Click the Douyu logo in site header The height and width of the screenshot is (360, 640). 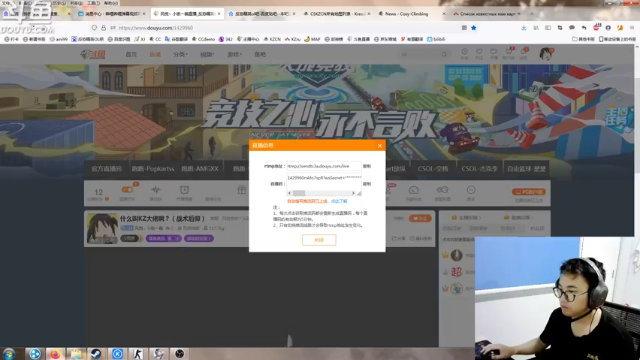93,54
